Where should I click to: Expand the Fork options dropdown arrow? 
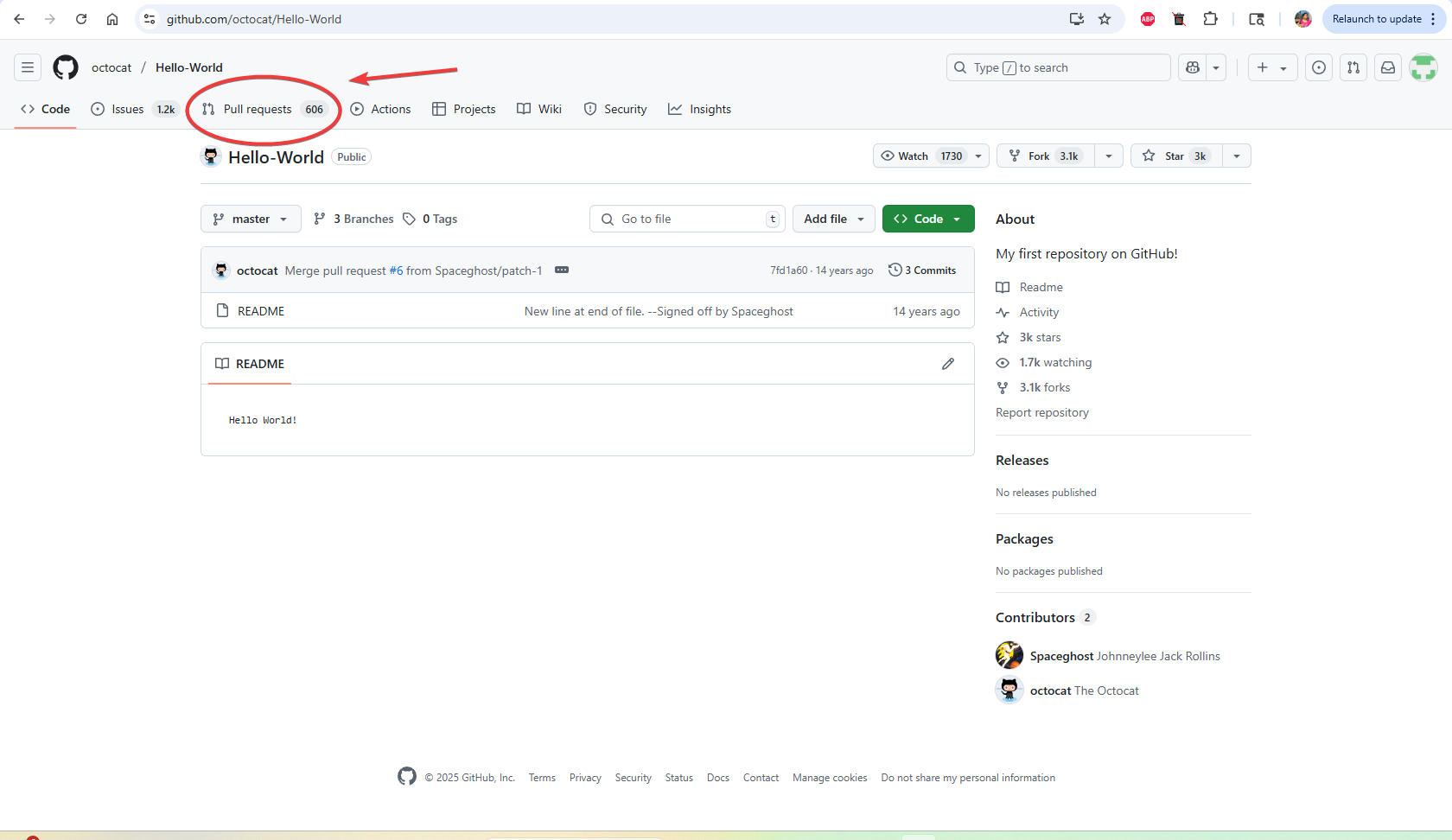pyautogui.click(x=1109, y=156)
